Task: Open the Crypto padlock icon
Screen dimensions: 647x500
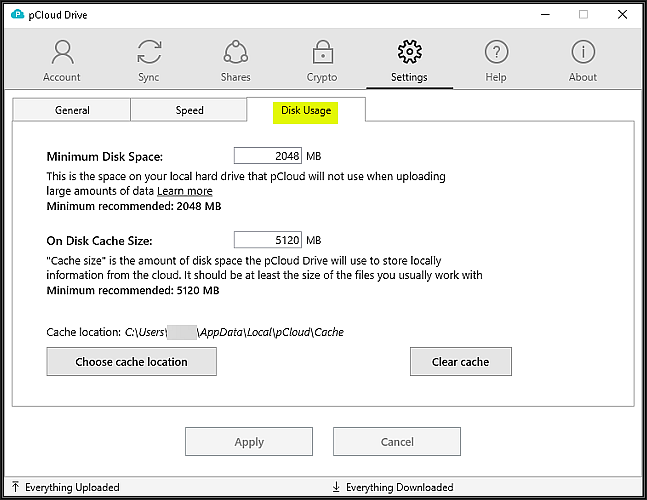Action: tap(322, 52)
